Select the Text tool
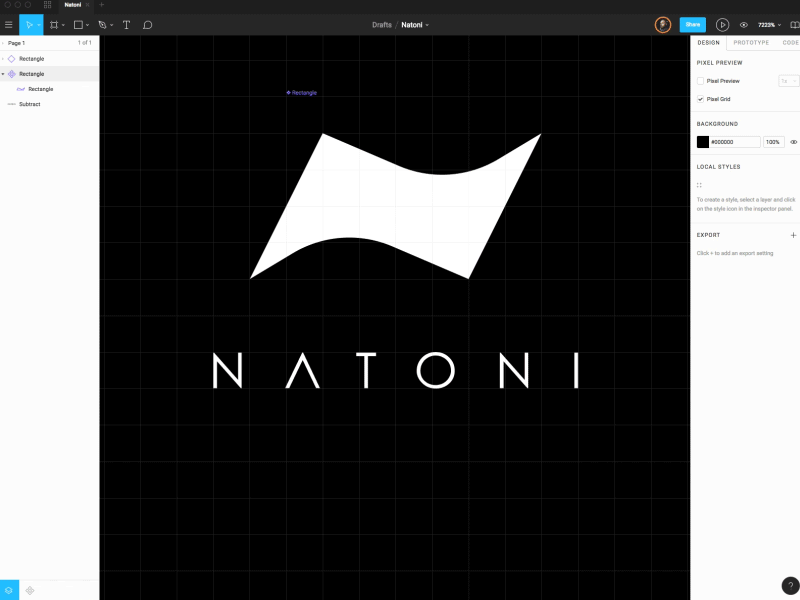This screenshot has width=800, height=600. (126, 25)
